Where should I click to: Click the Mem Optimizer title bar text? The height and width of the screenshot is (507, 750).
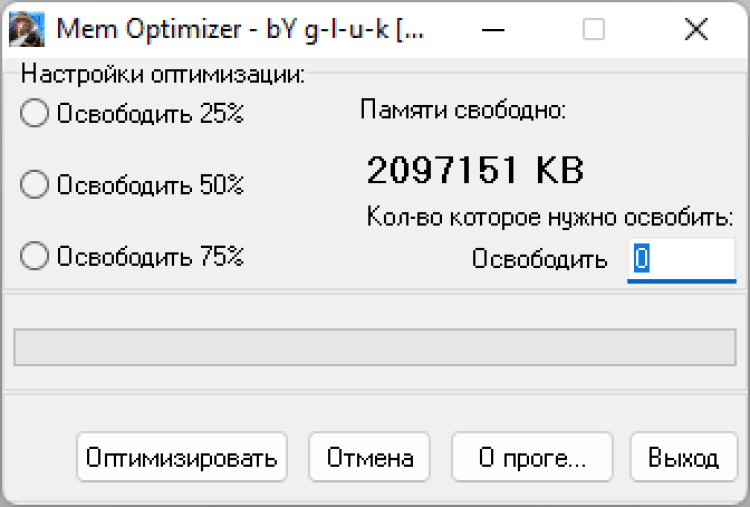tap(240, 30)
